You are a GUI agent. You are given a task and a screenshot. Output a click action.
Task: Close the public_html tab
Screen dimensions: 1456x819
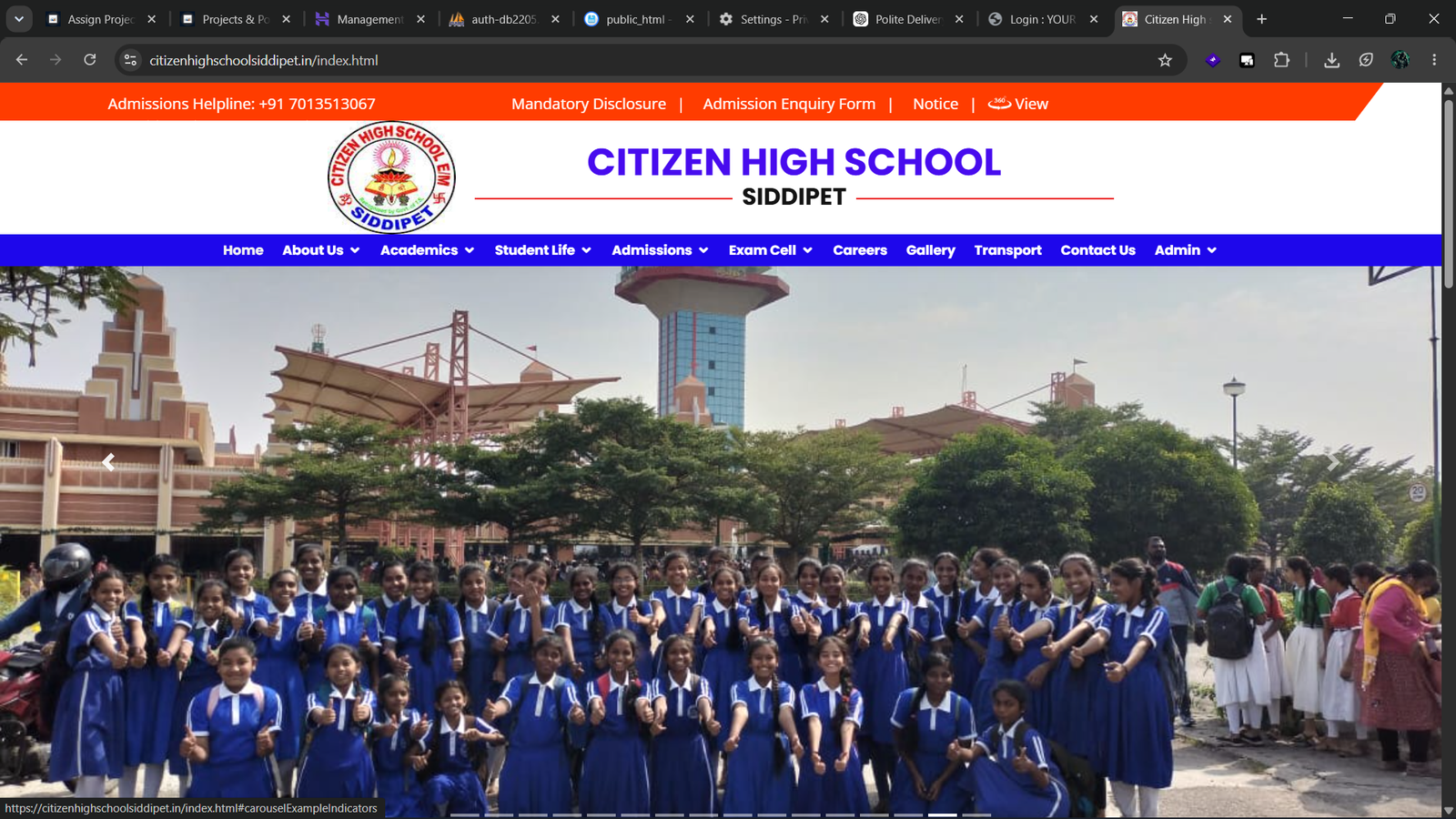pos(690,19)
